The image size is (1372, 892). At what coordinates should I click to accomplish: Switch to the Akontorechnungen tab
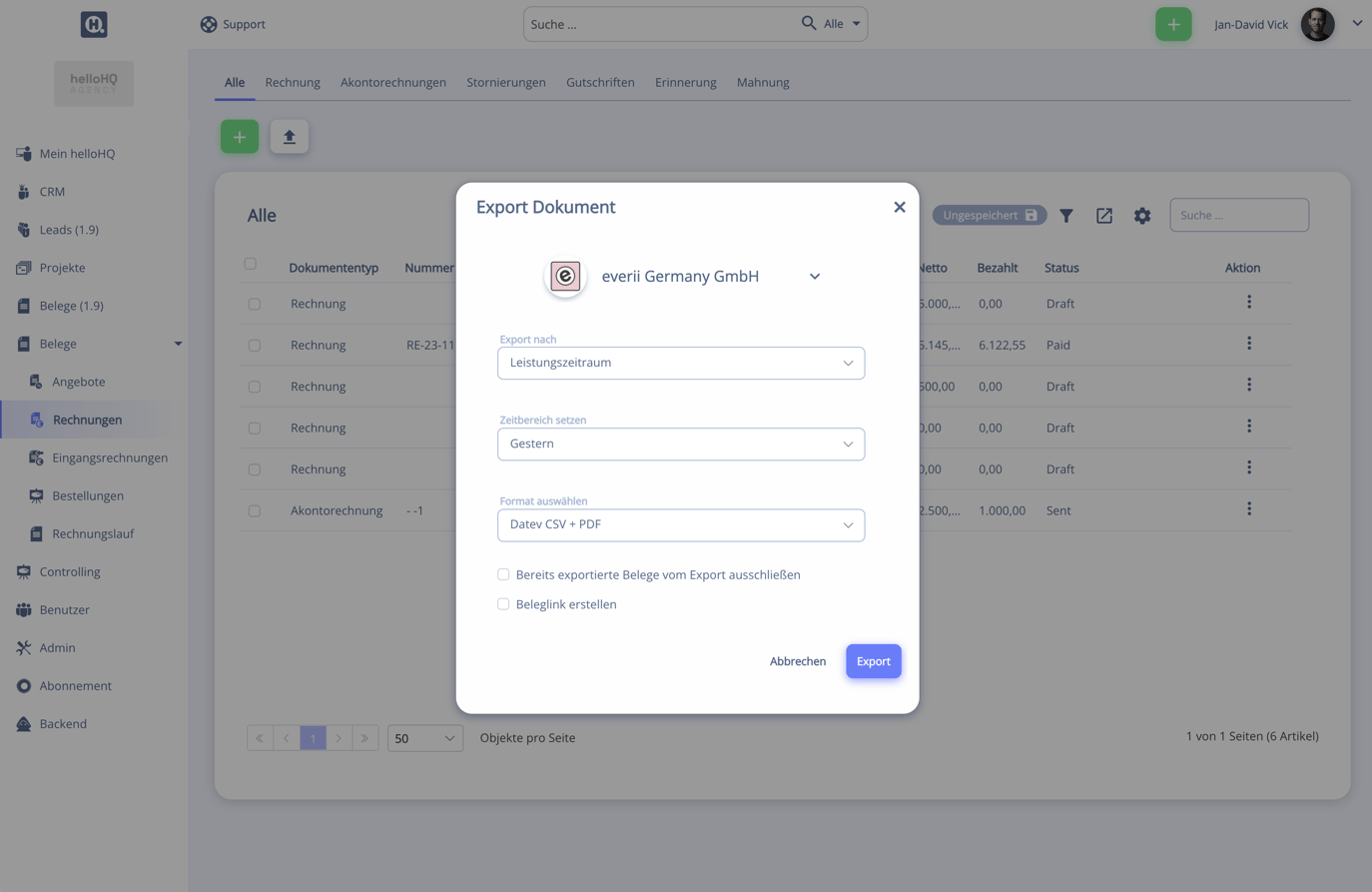(x=392, y=82)
